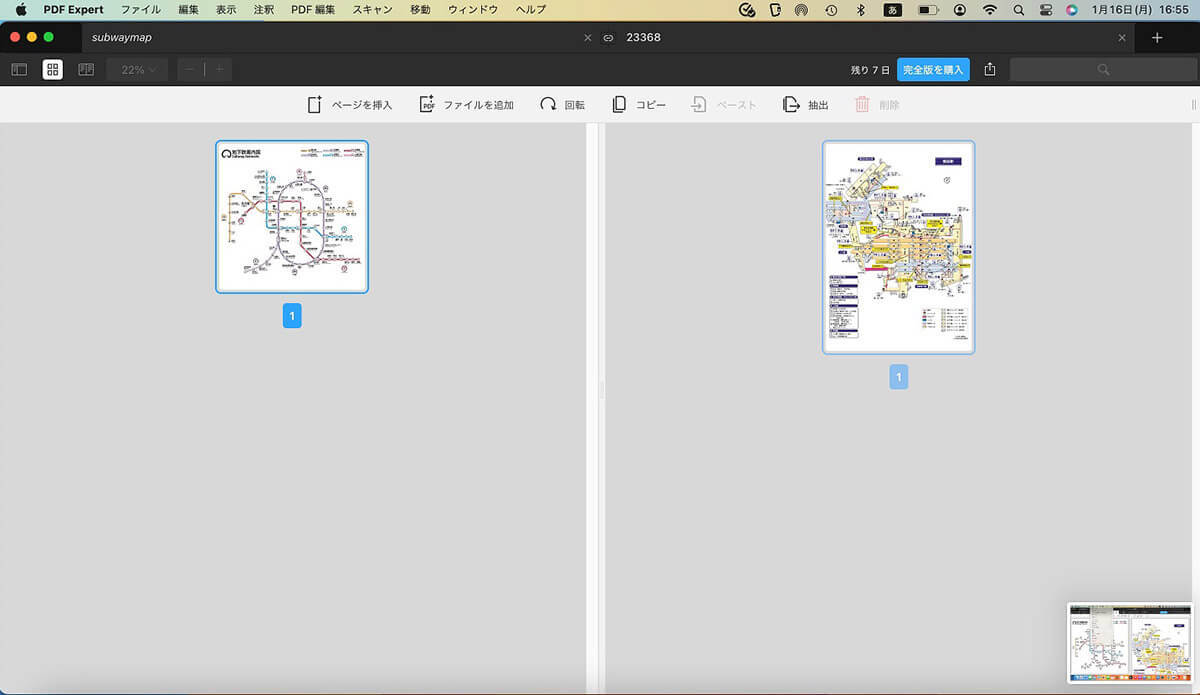
Task: Click the link icon beside the 23368 tab
Action: click(607, 38)
